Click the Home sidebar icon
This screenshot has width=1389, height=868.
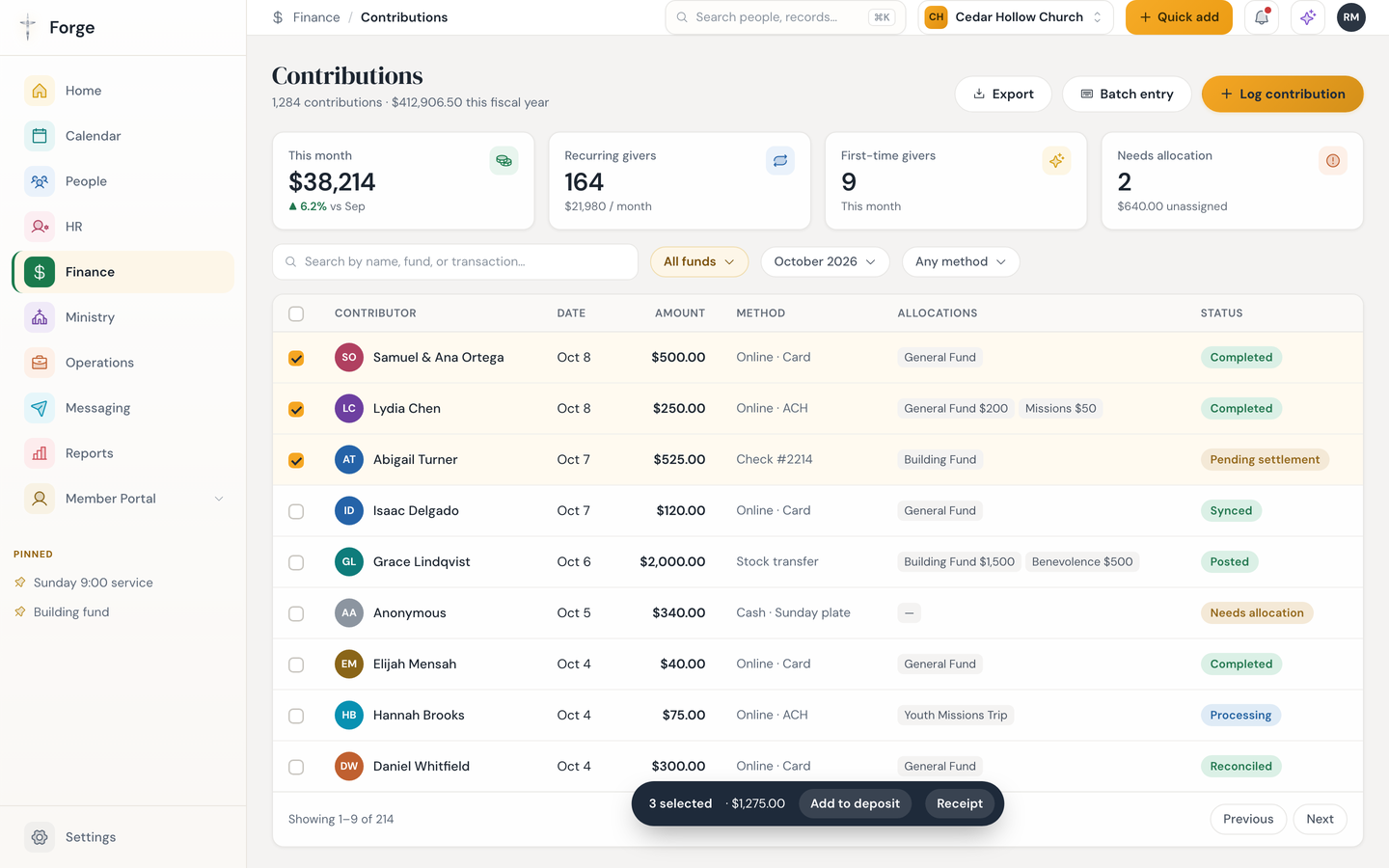tap(40, 91)
